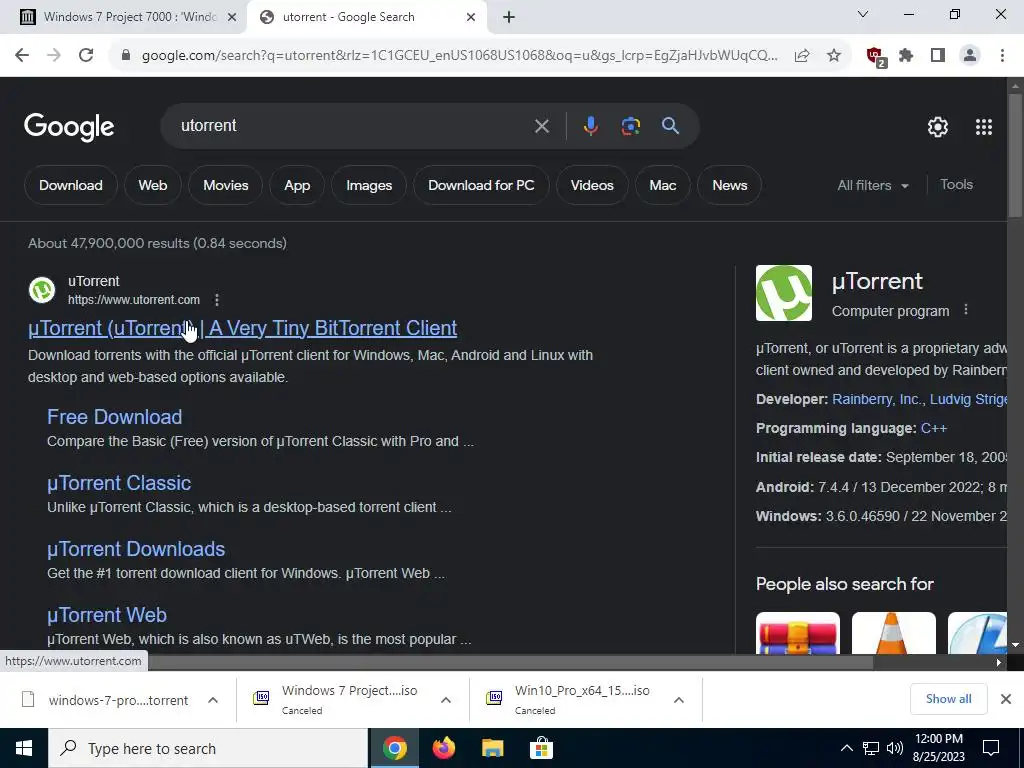Open more options in µTorrent knowledge panel

click(966, 310)
